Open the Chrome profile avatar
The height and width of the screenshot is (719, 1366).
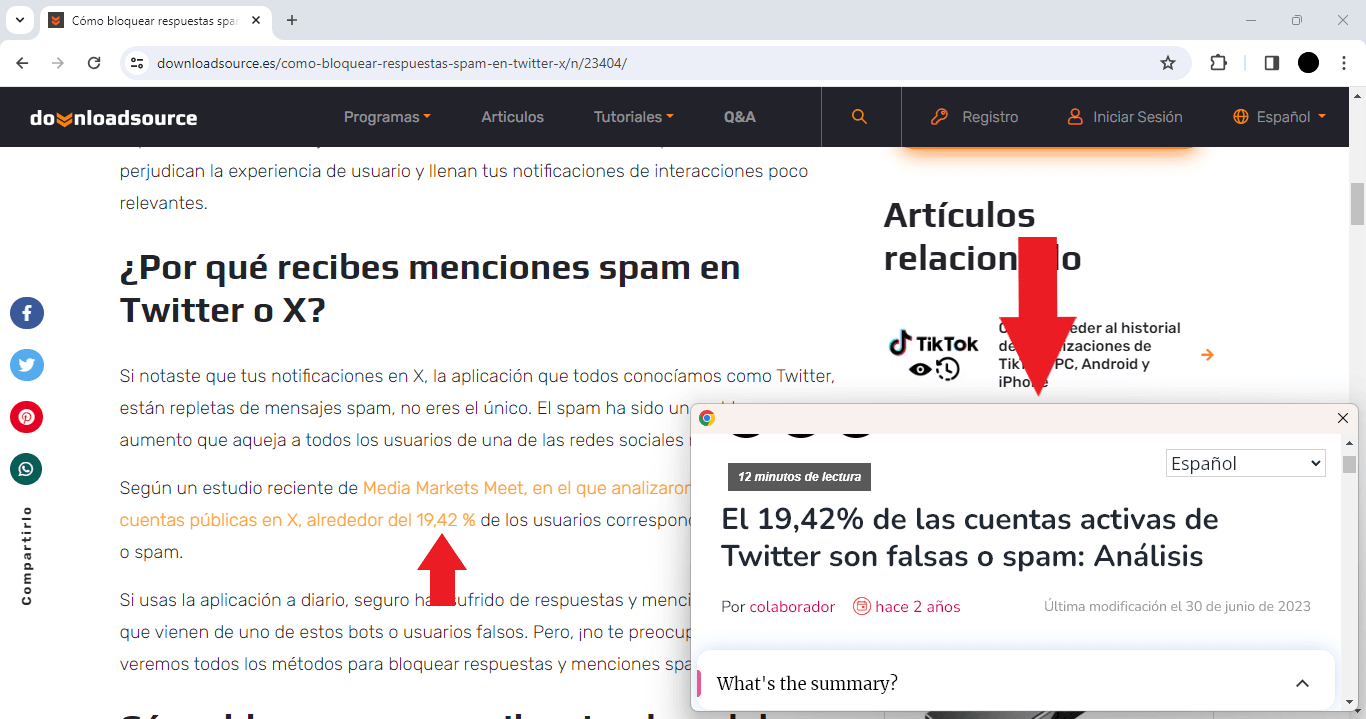coord(1308,63)
